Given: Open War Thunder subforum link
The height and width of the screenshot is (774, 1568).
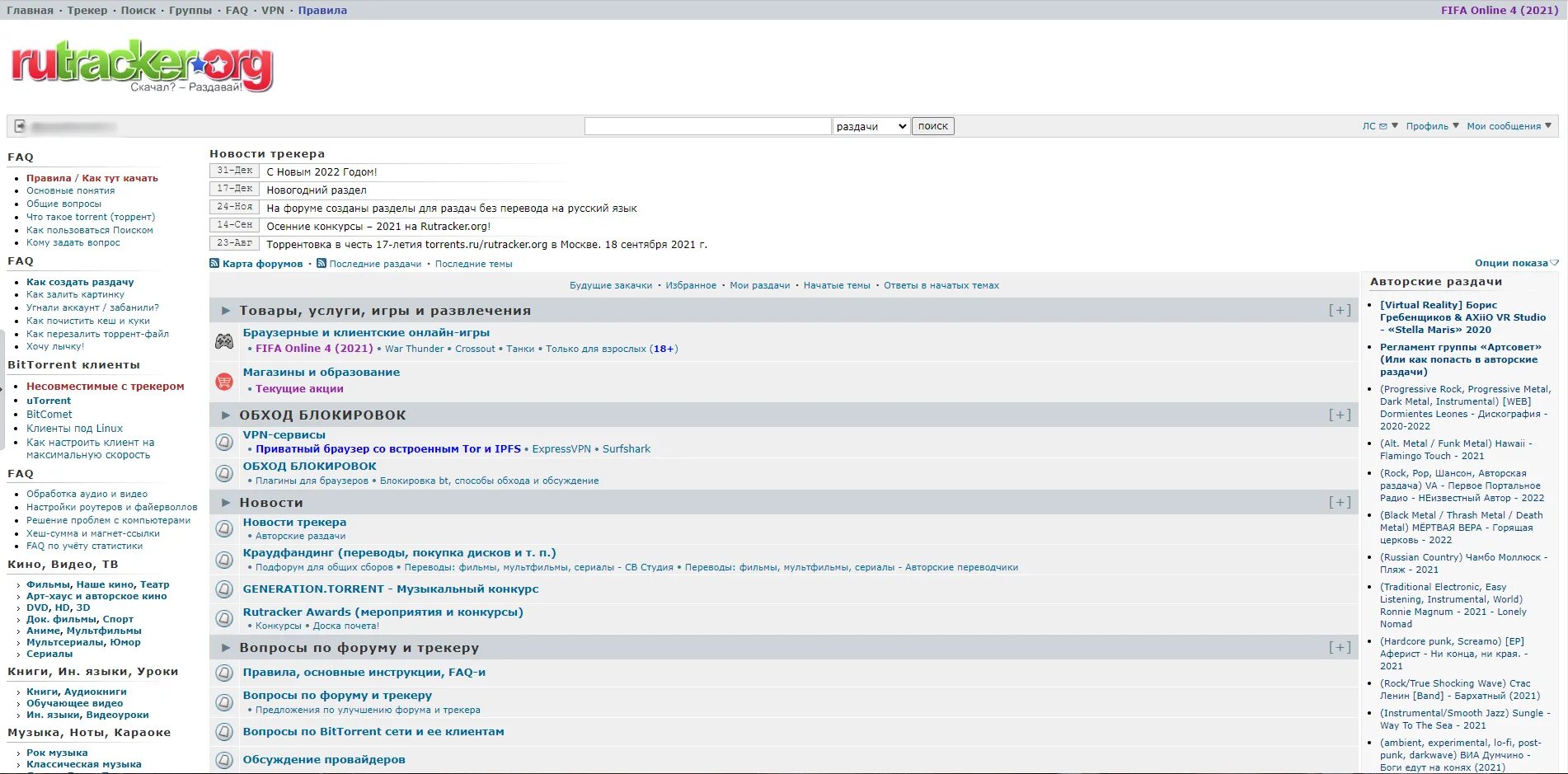Looking at the screenshot, I should pyautogui.click(x=414, y=349).
